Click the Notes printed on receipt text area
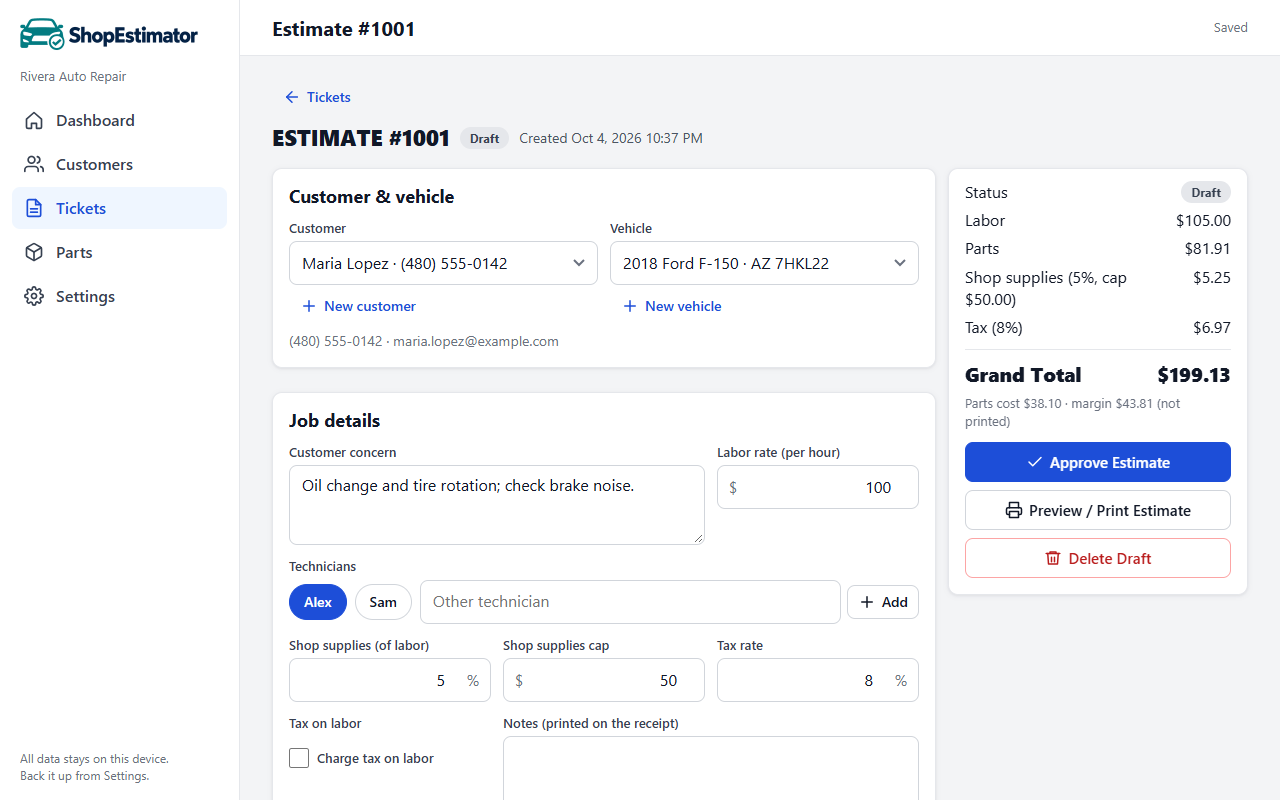1280x800 pixels. pyautogui.click(x=711, y=768)
